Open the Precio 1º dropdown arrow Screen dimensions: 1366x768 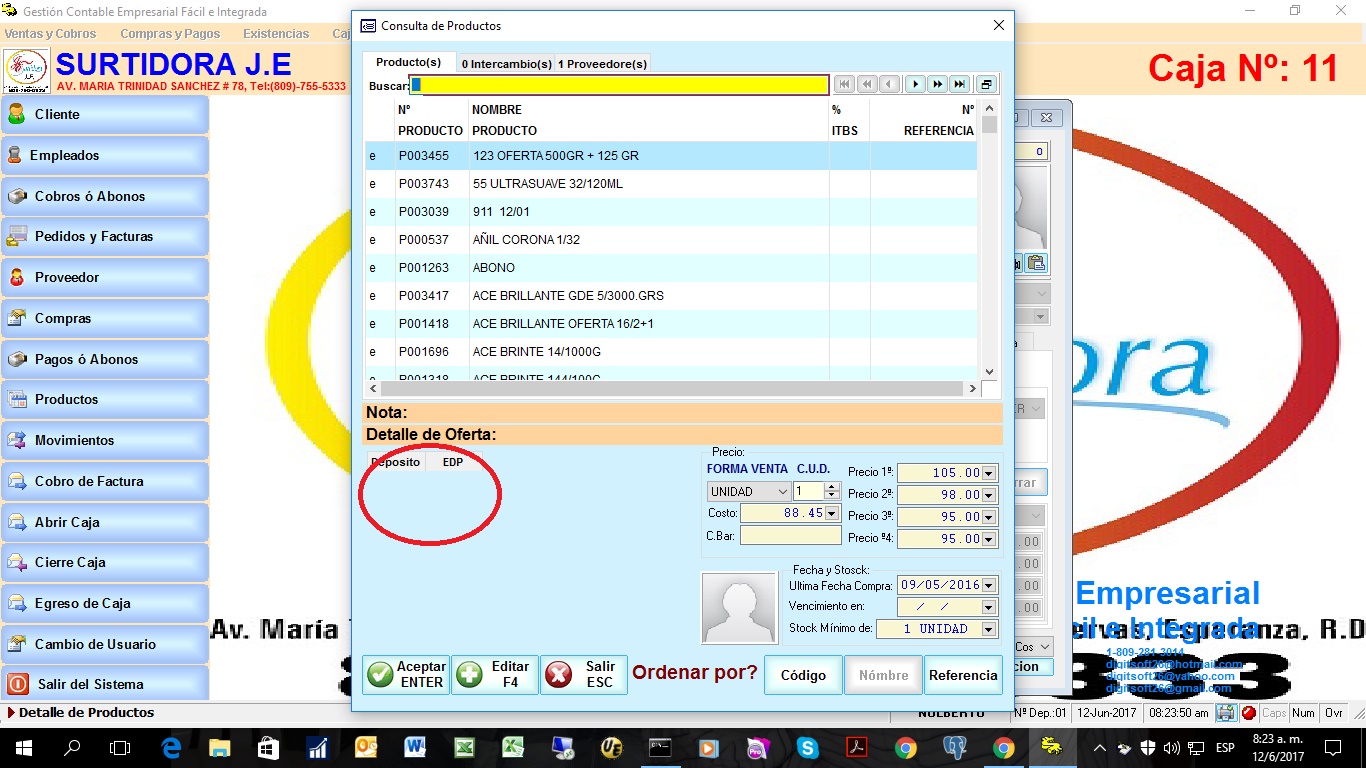[989, 473]
